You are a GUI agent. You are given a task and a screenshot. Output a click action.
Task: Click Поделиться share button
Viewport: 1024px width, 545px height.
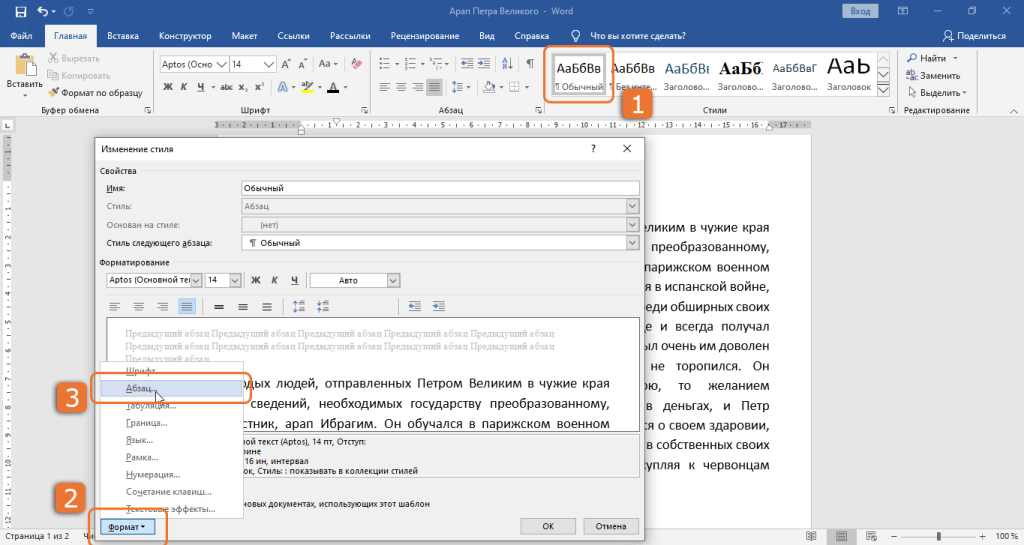(974, 36)
